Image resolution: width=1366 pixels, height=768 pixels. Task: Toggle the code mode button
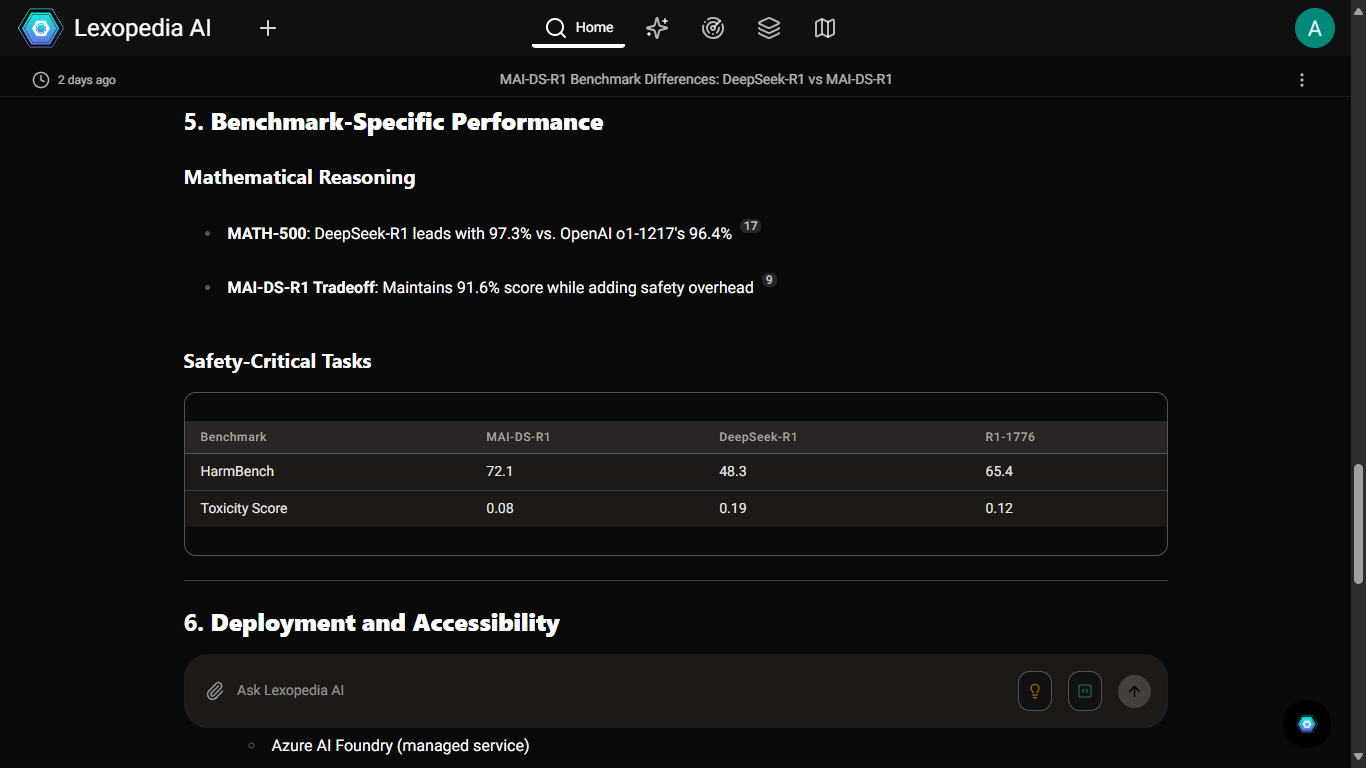tap(1085, 691)
